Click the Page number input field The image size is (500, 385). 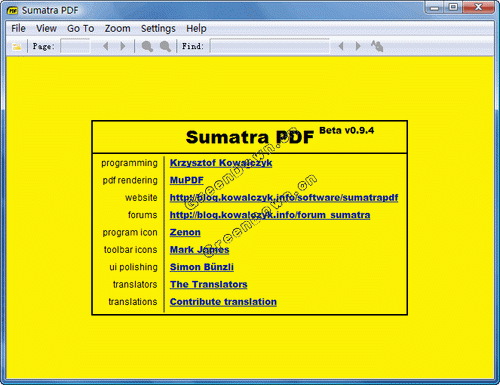[75, 46]
